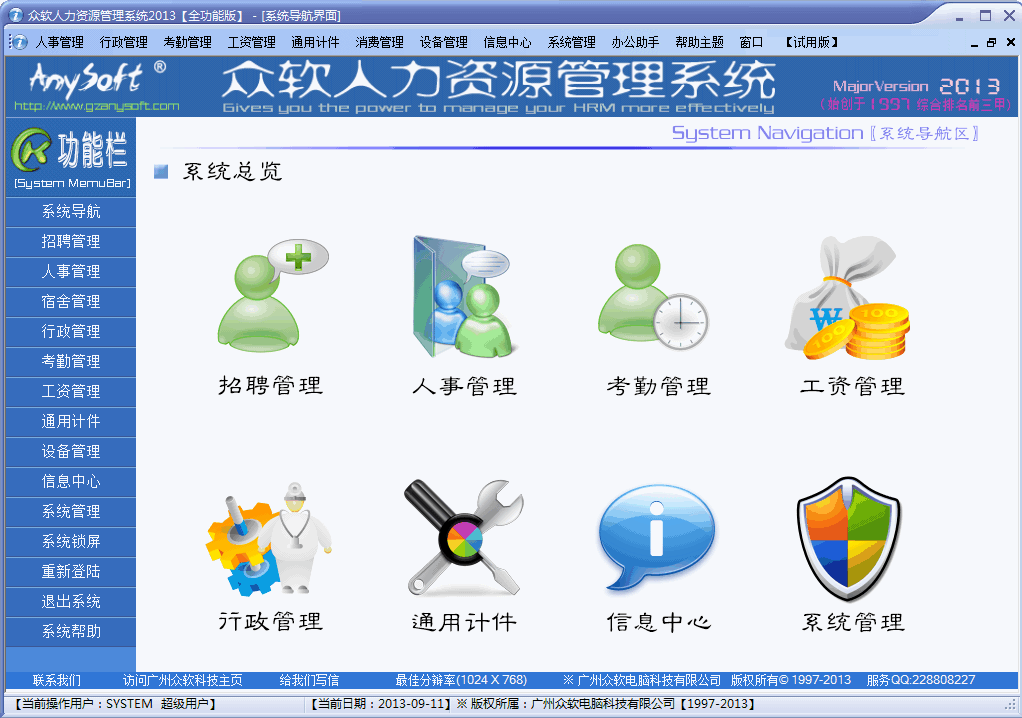The height and width of the screenshot is (718, 1022).
Task: Open 系统帮助 in the sidebar
Action: pos(70,631)
